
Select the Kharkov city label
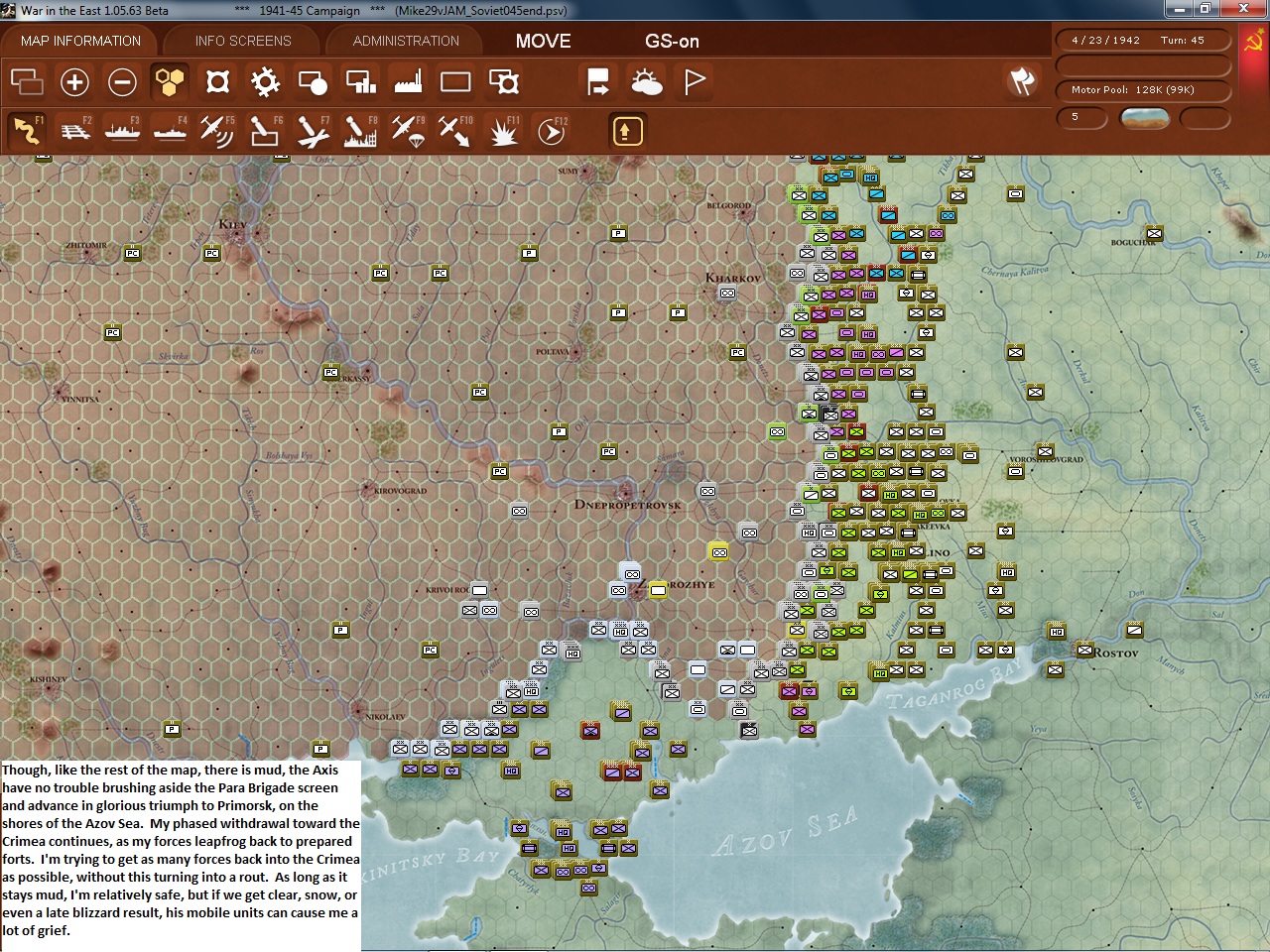732,278
